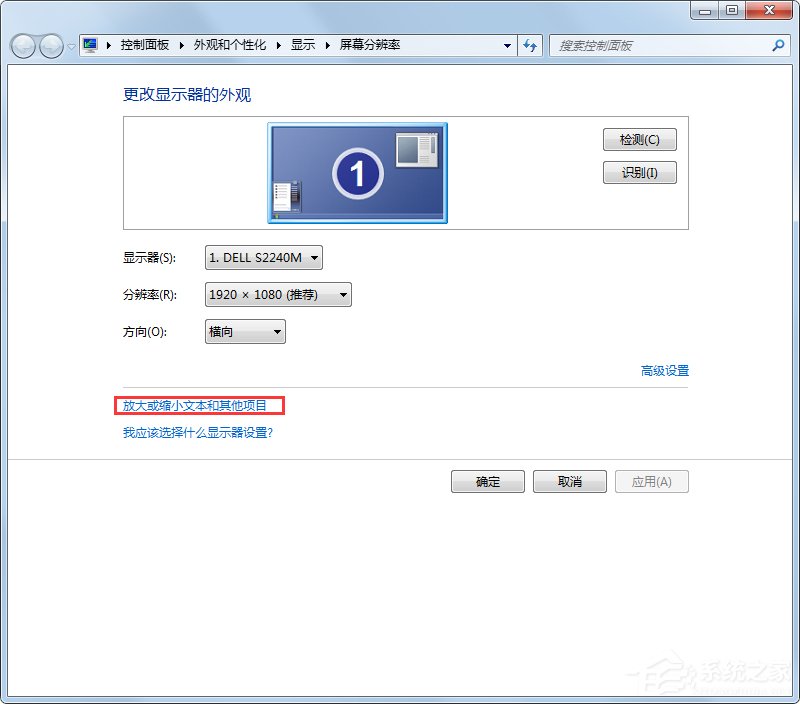Navigate to 显示 in the breadcrumb

pyautogui.click(x=302, y=44)
